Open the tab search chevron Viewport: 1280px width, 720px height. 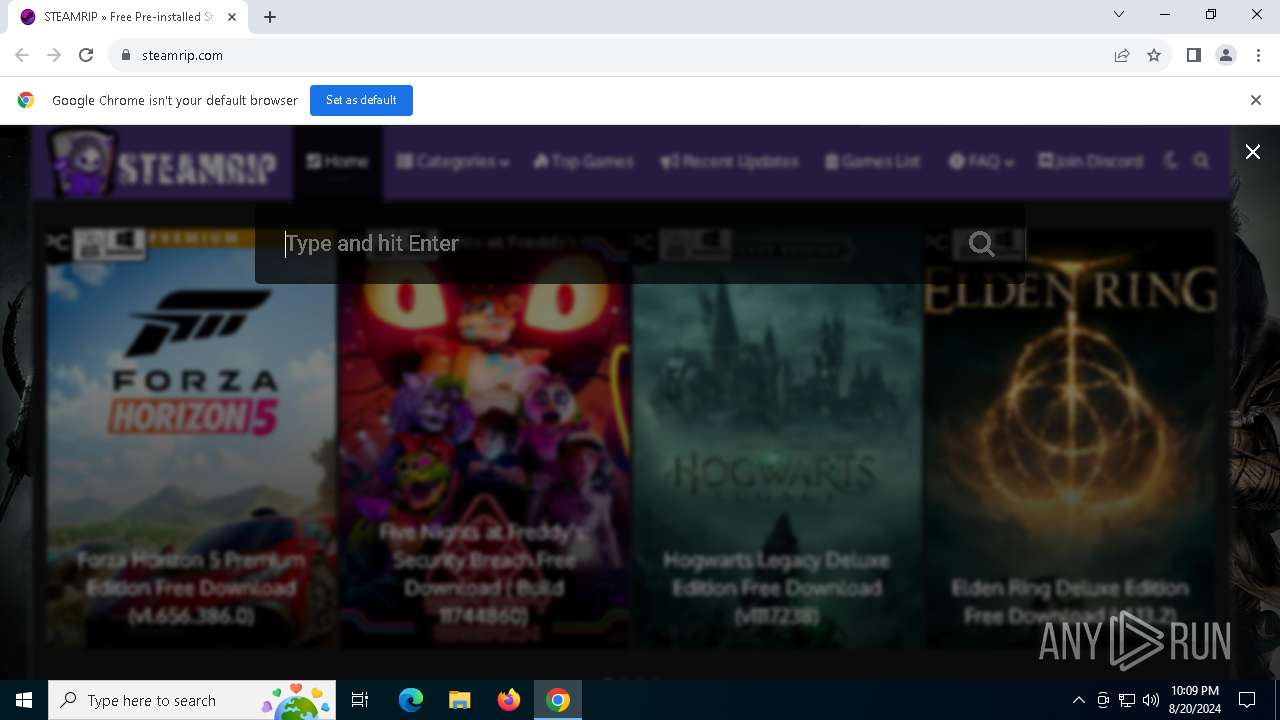click(1119, 15)
